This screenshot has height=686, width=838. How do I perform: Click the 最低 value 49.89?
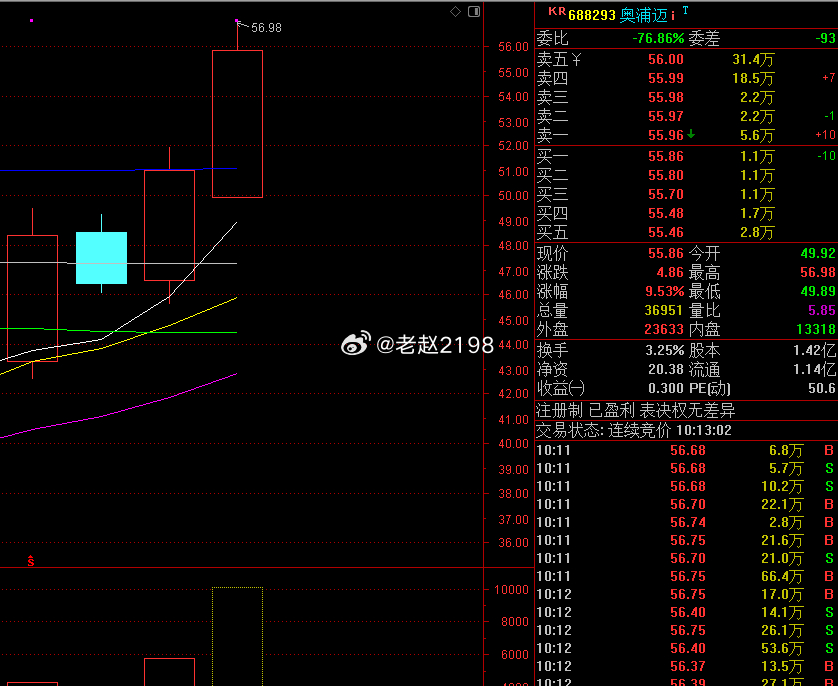pyautogui.click(x=818, y=291)
